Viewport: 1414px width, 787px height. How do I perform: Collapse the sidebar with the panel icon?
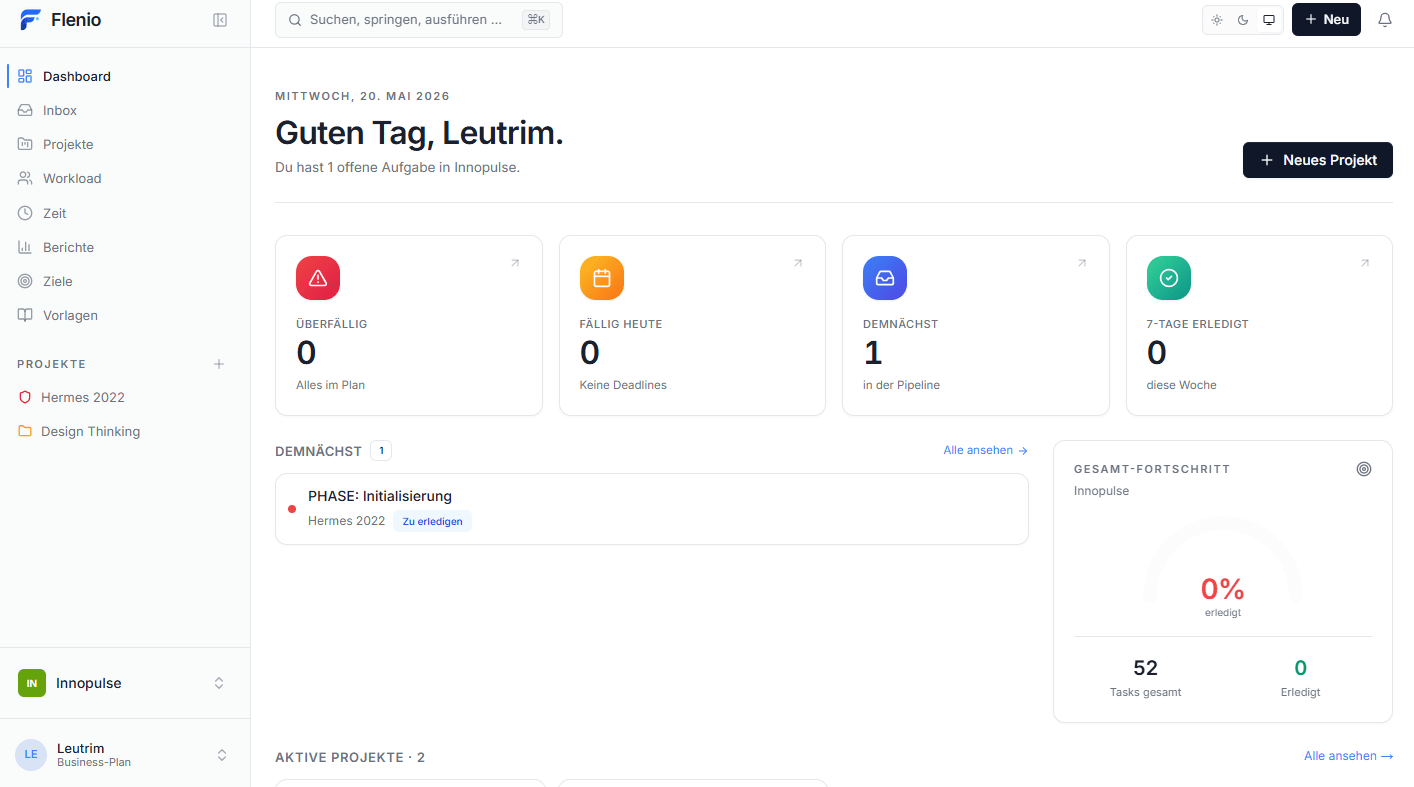pyautogui.click(x=220, y=20)
